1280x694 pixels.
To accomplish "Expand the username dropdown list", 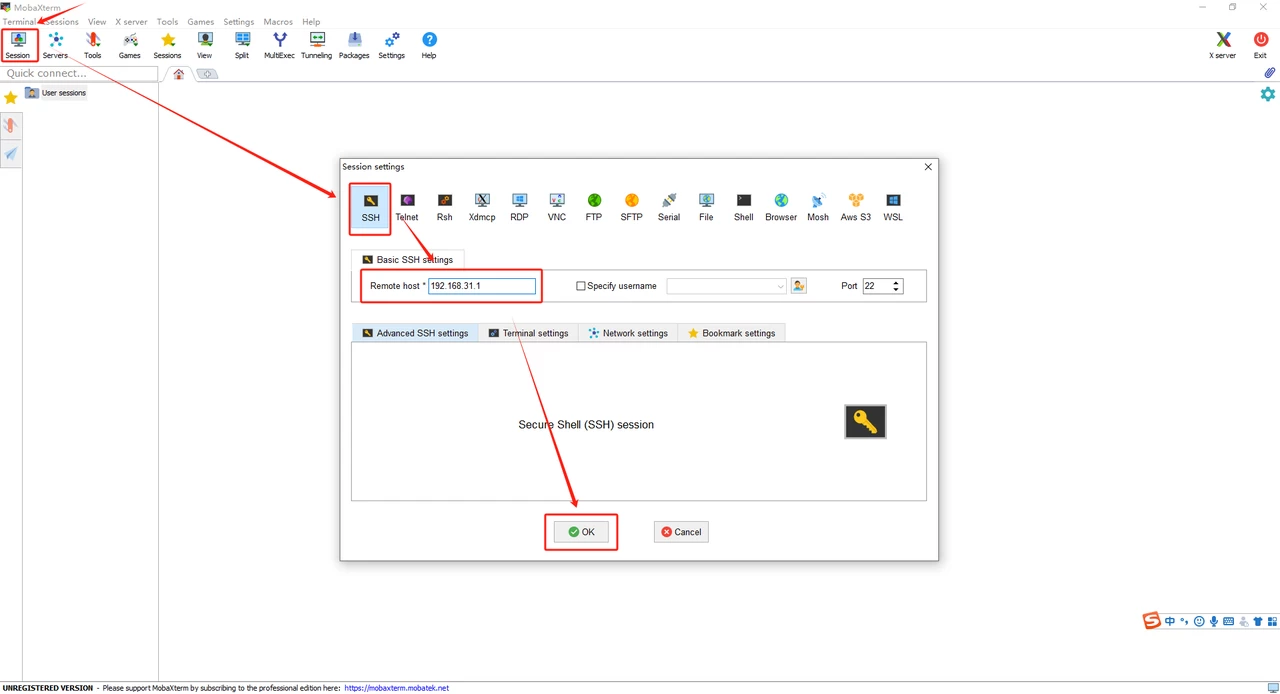I will 780,287.
